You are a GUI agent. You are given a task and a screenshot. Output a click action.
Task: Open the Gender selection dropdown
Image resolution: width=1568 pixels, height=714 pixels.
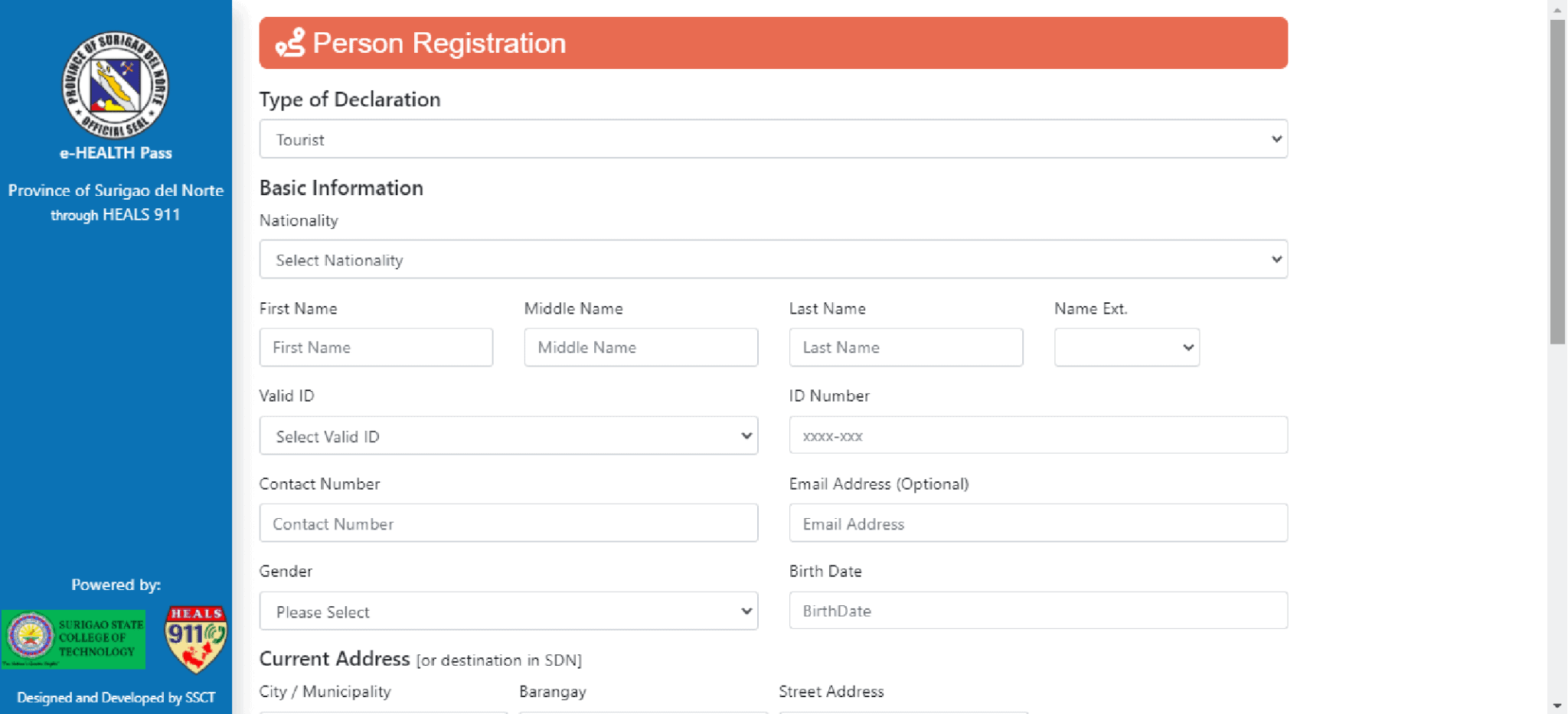[508, 611]
